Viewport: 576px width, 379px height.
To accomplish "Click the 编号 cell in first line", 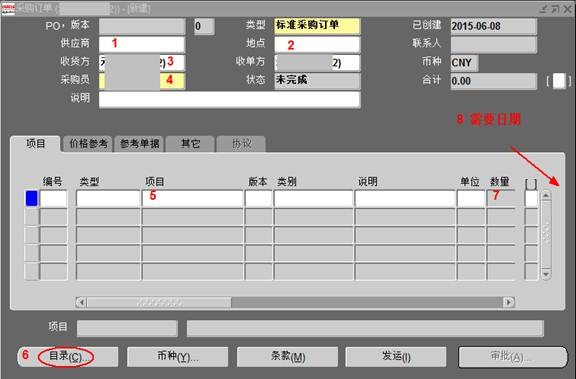I will point(54,198).
